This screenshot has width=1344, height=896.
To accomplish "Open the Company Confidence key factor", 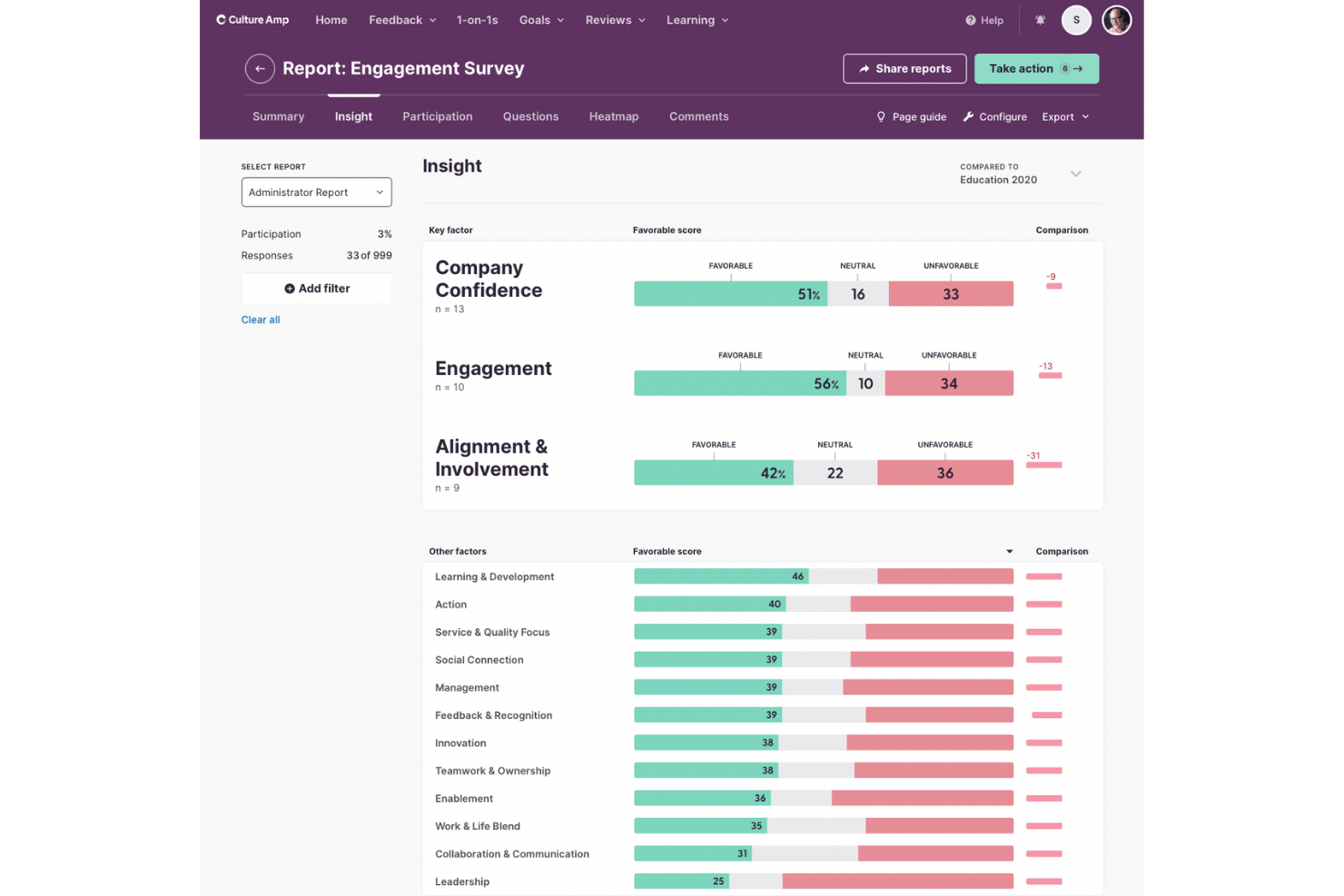I will (x=489, y=280).
